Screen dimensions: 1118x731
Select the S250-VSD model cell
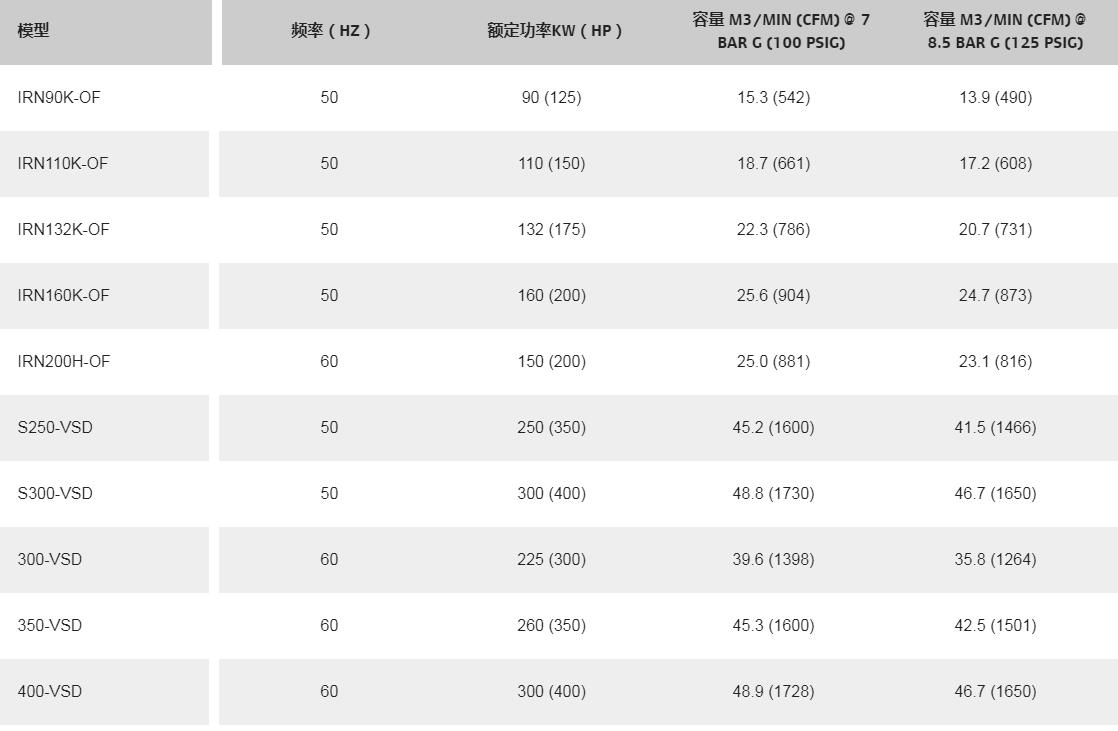click(55, 427)
